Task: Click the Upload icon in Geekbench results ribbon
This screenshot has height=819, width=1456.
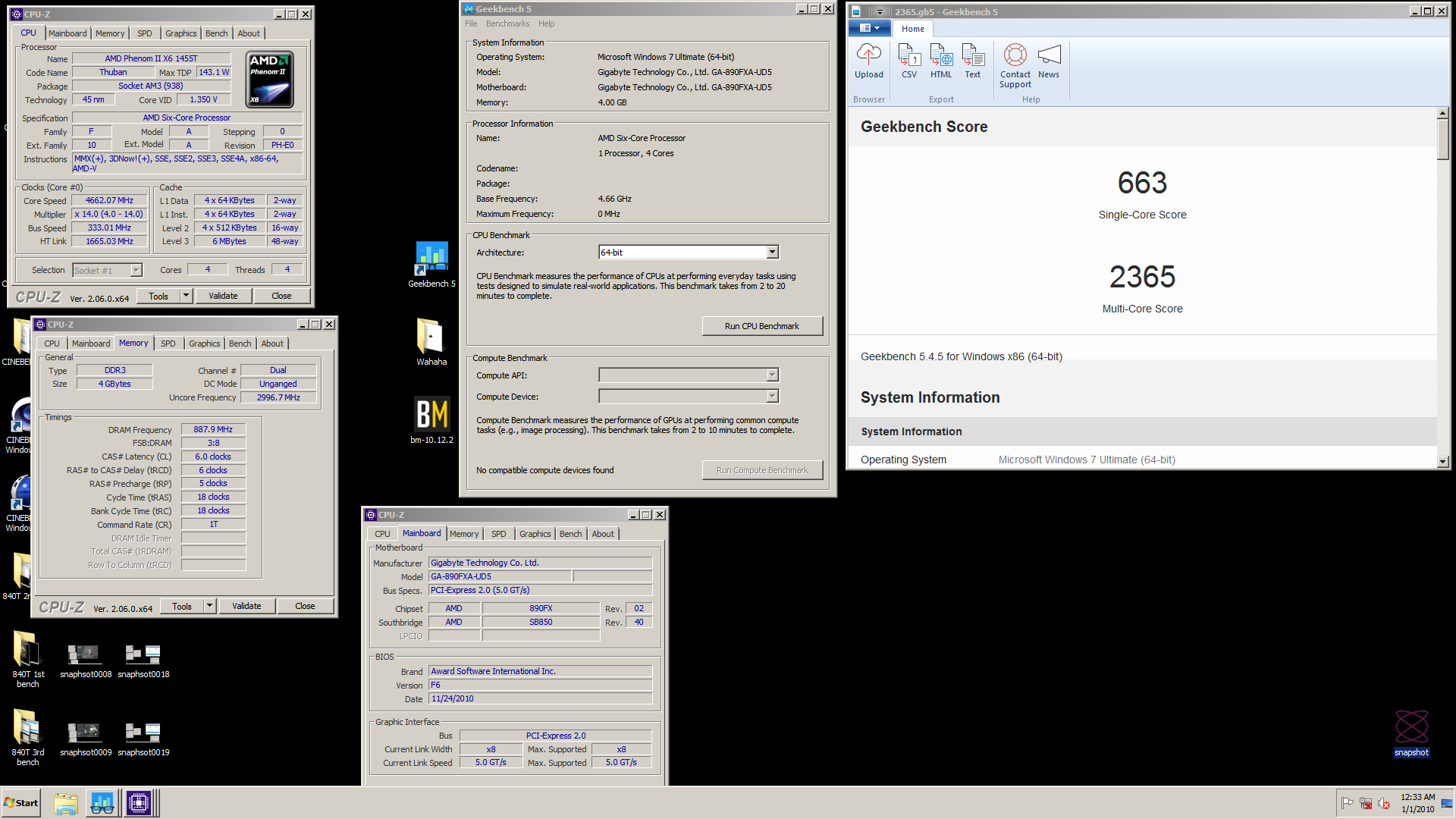Action: (x=868, y=61)
